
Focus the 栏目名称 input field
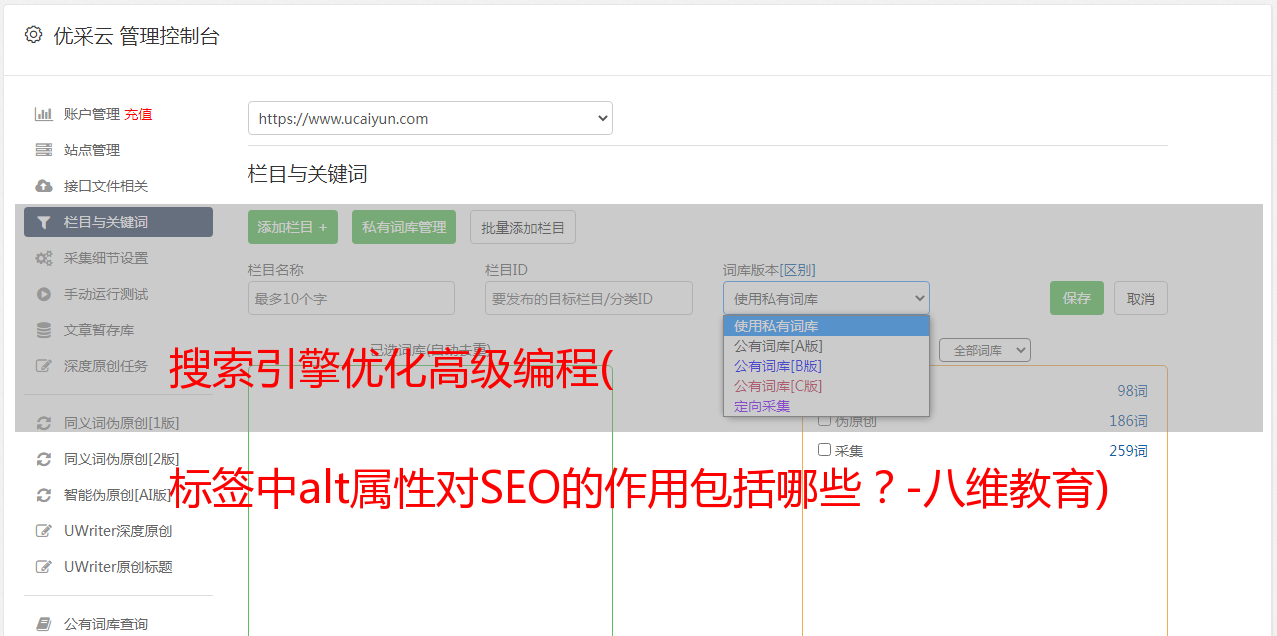click(x=351, y=298)
